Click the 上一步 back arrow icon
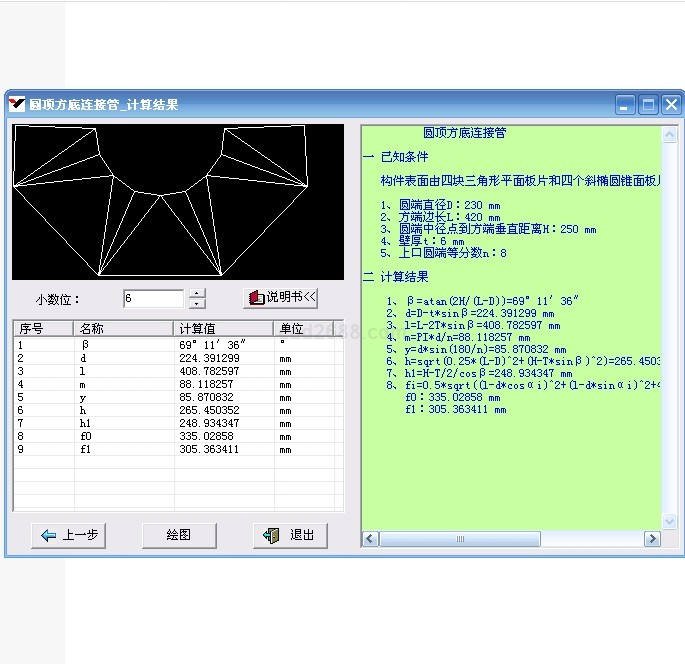The height and width of the screenshot is (664, 685). pos(48,536)
